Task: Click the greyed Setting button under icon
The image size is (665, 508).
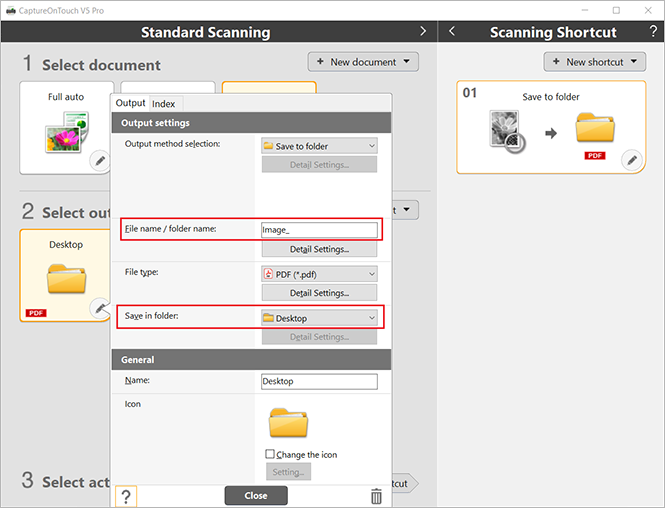Action: [288, 472]
